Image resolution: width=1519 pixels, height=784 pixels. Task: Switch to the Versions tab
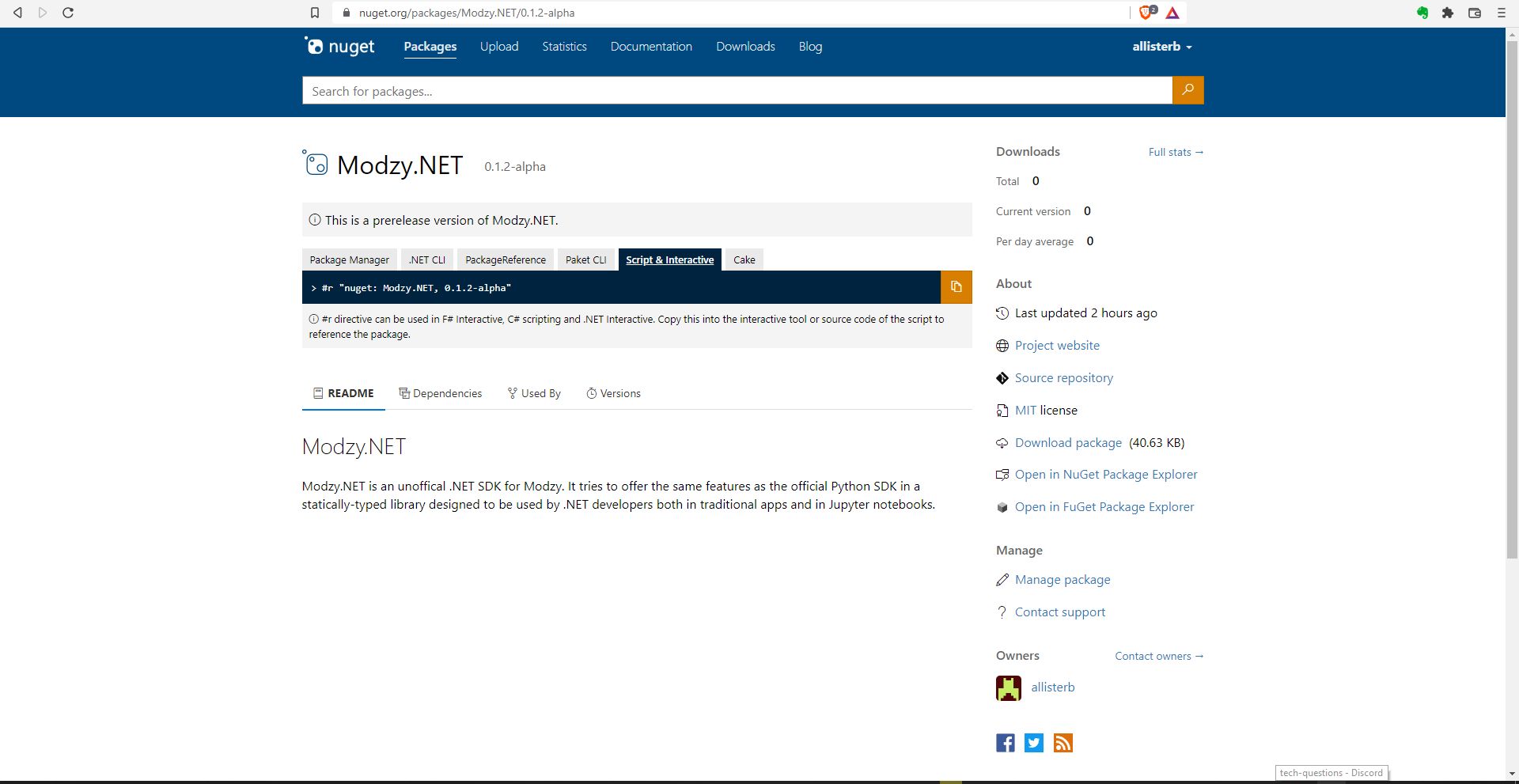tap(613, 393)
